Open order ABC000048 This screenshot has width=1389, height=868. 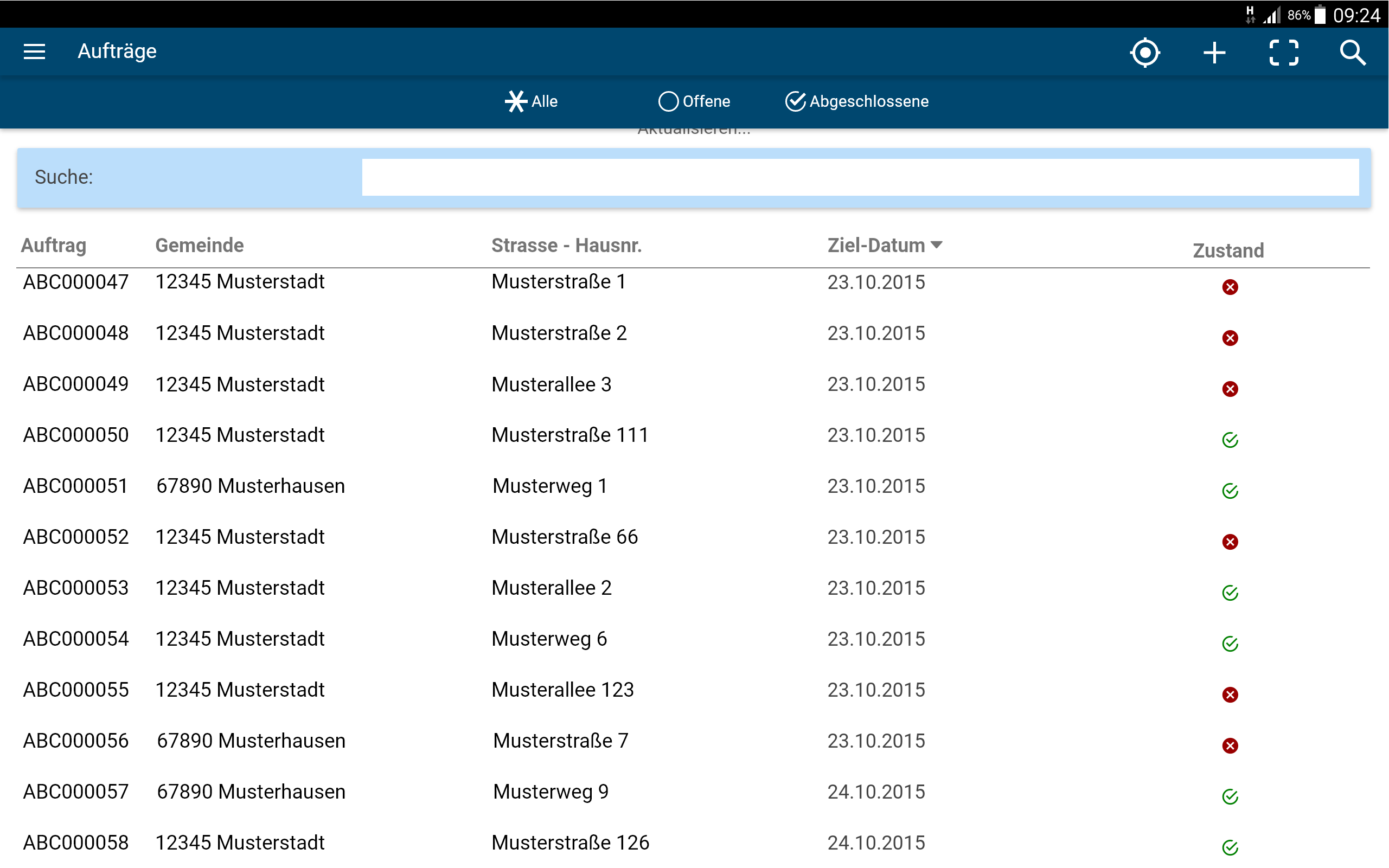click(x=76, y=333)
